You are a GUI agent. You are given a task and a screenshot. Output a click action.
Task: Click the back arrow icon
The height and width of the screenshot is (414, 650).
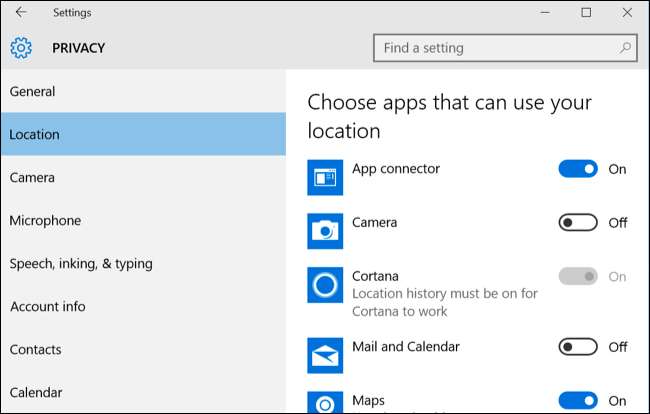click(21, 13)
